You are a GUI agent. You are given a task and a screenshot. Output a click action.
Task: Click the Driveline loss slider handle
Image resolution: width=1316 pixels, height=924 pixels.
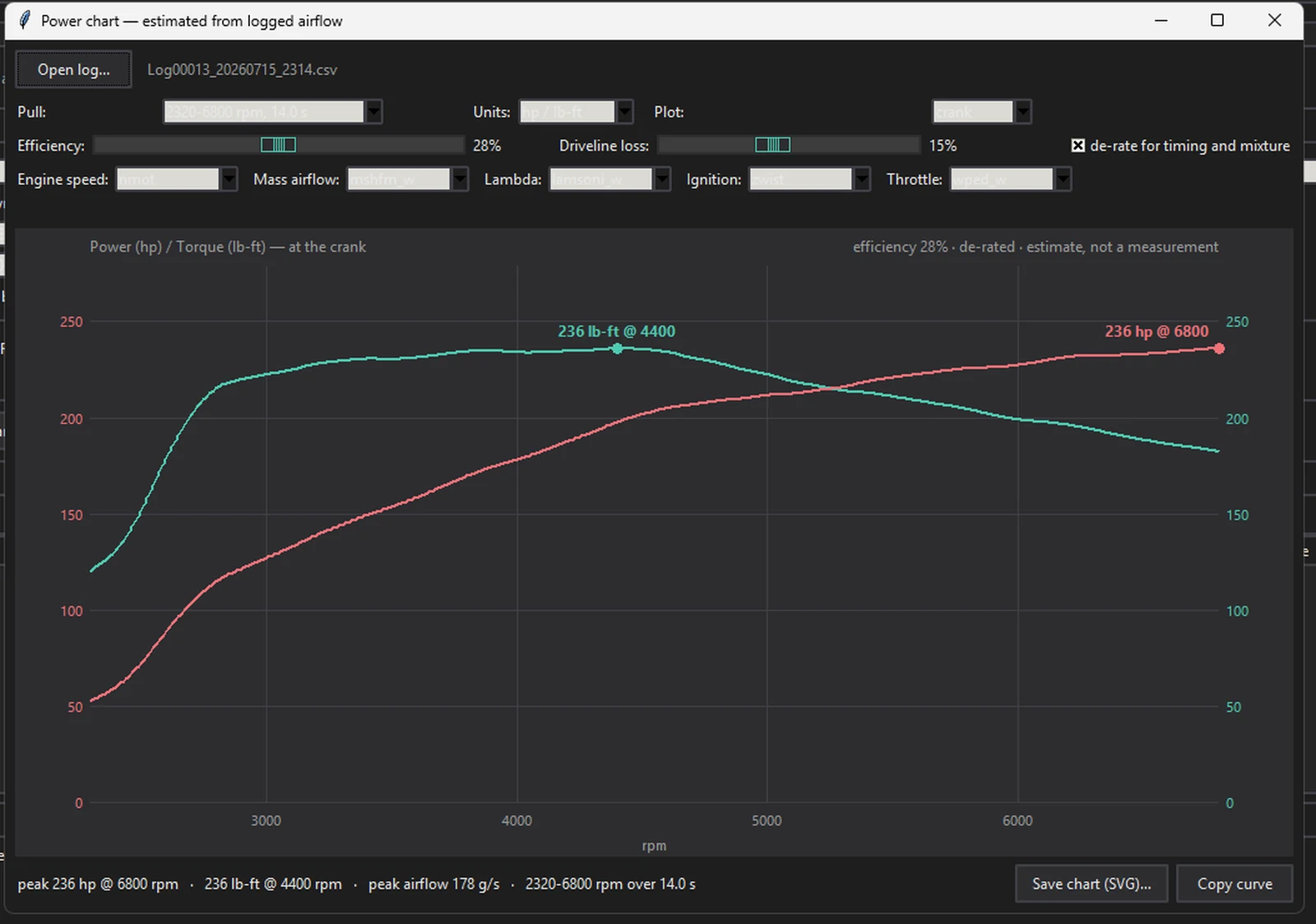(x=772, y=146)
